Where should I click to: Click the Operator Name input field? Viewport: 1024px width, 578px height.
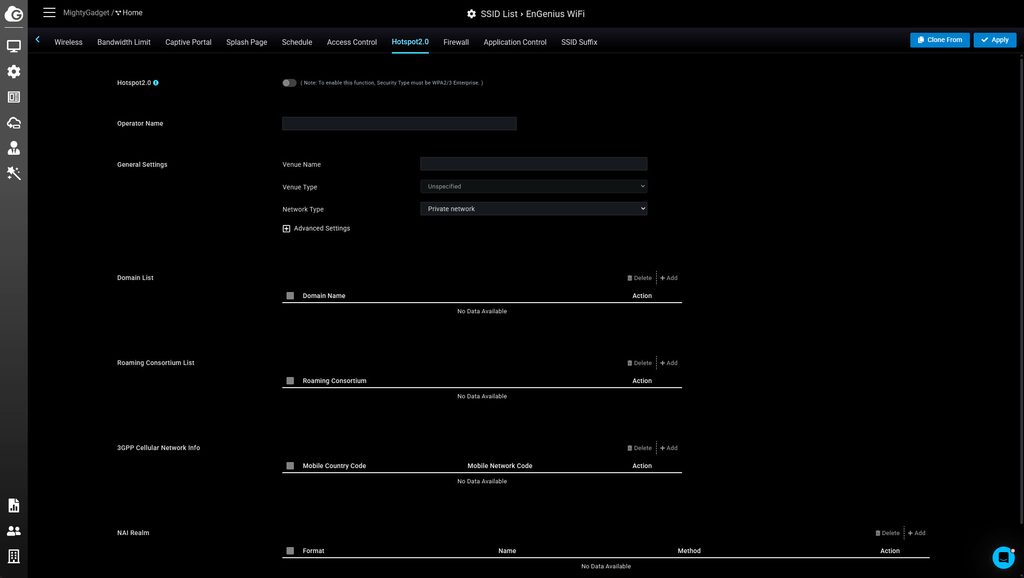pyautogui.click(x=399, y=123)
